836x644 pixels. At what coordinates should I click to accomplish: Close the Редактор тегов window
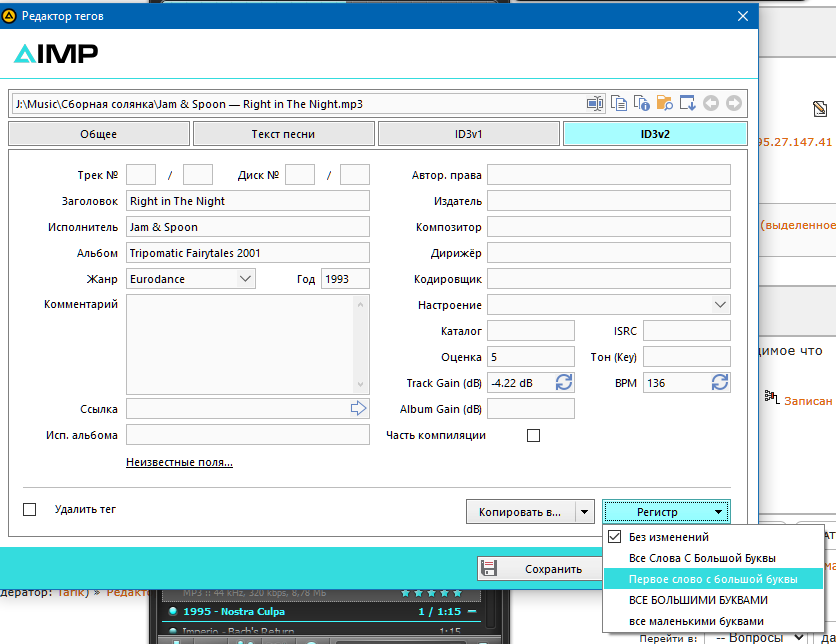(x=743, y=16)
